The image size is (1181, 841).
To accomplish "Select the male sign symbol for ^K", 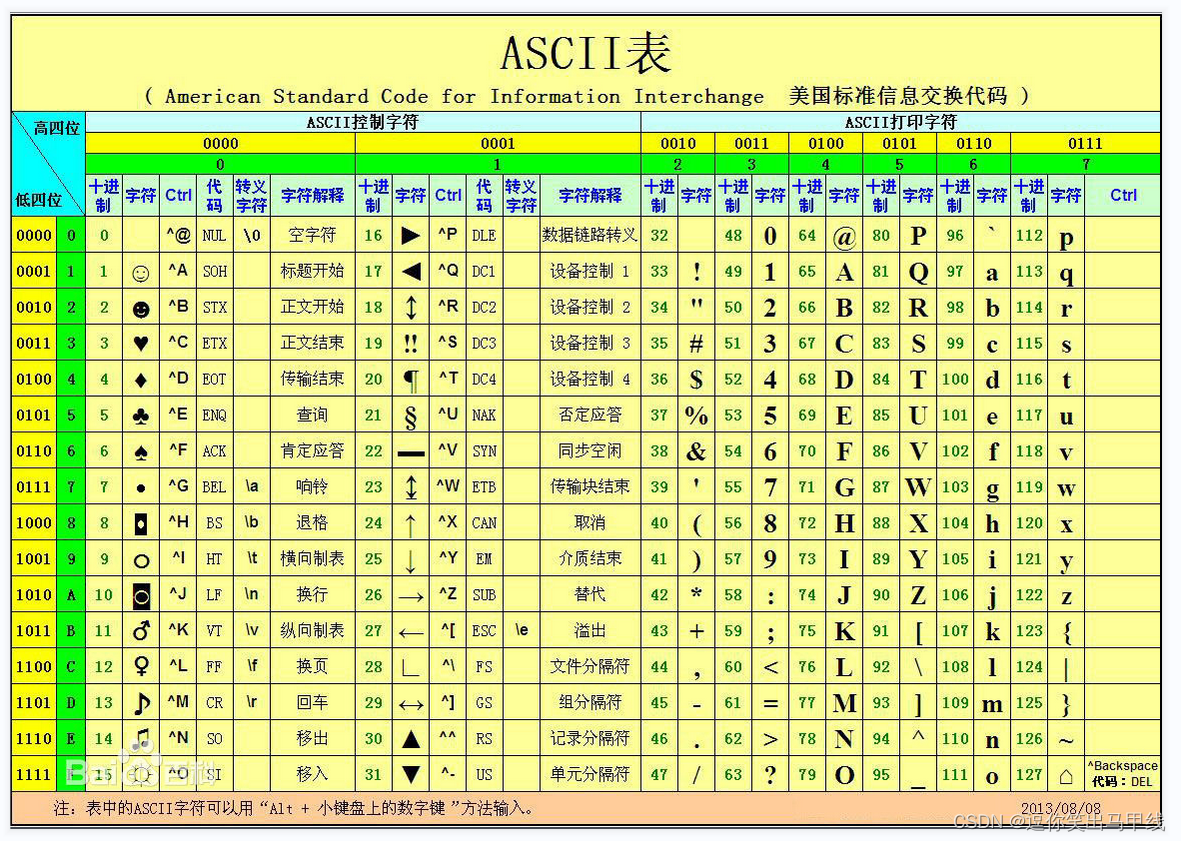I will pos(141,631).
